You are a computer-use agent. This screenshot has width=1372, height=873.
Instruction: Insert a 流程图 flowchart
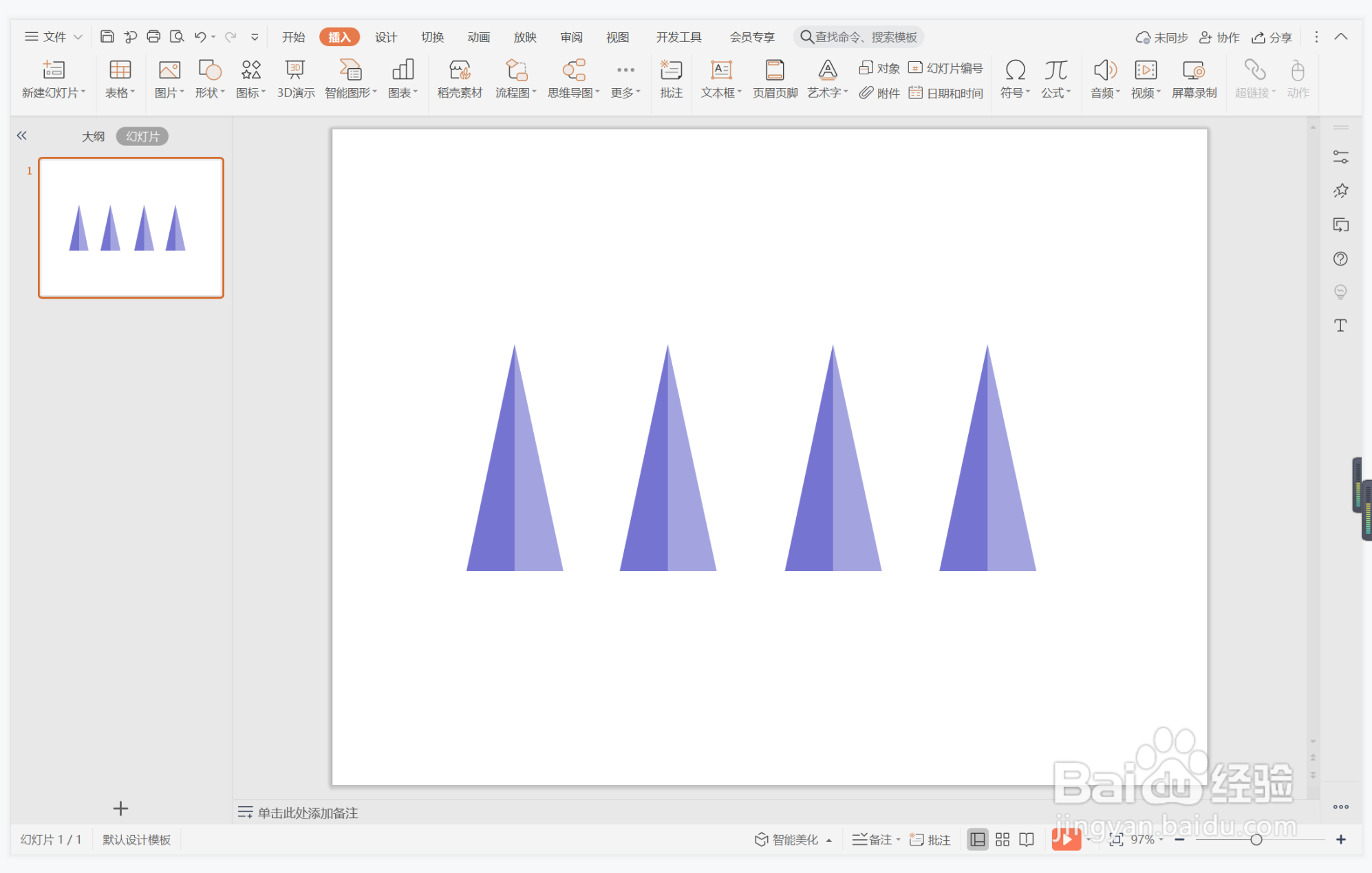pos(515,78)
